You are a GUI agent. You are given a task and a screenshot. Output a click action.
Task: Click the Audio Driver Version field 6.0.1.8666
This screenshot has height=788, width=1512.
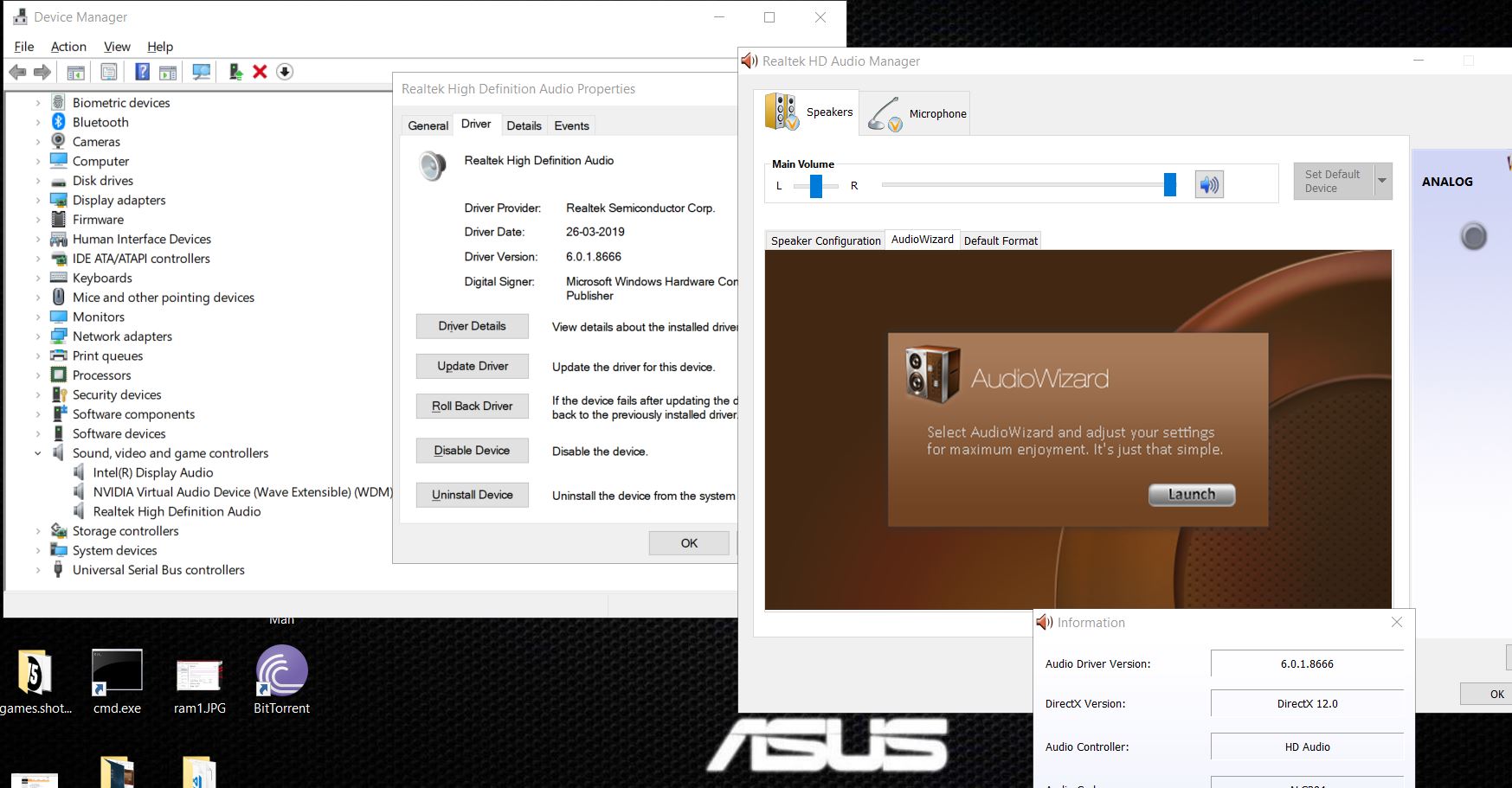coord(1307,663)
